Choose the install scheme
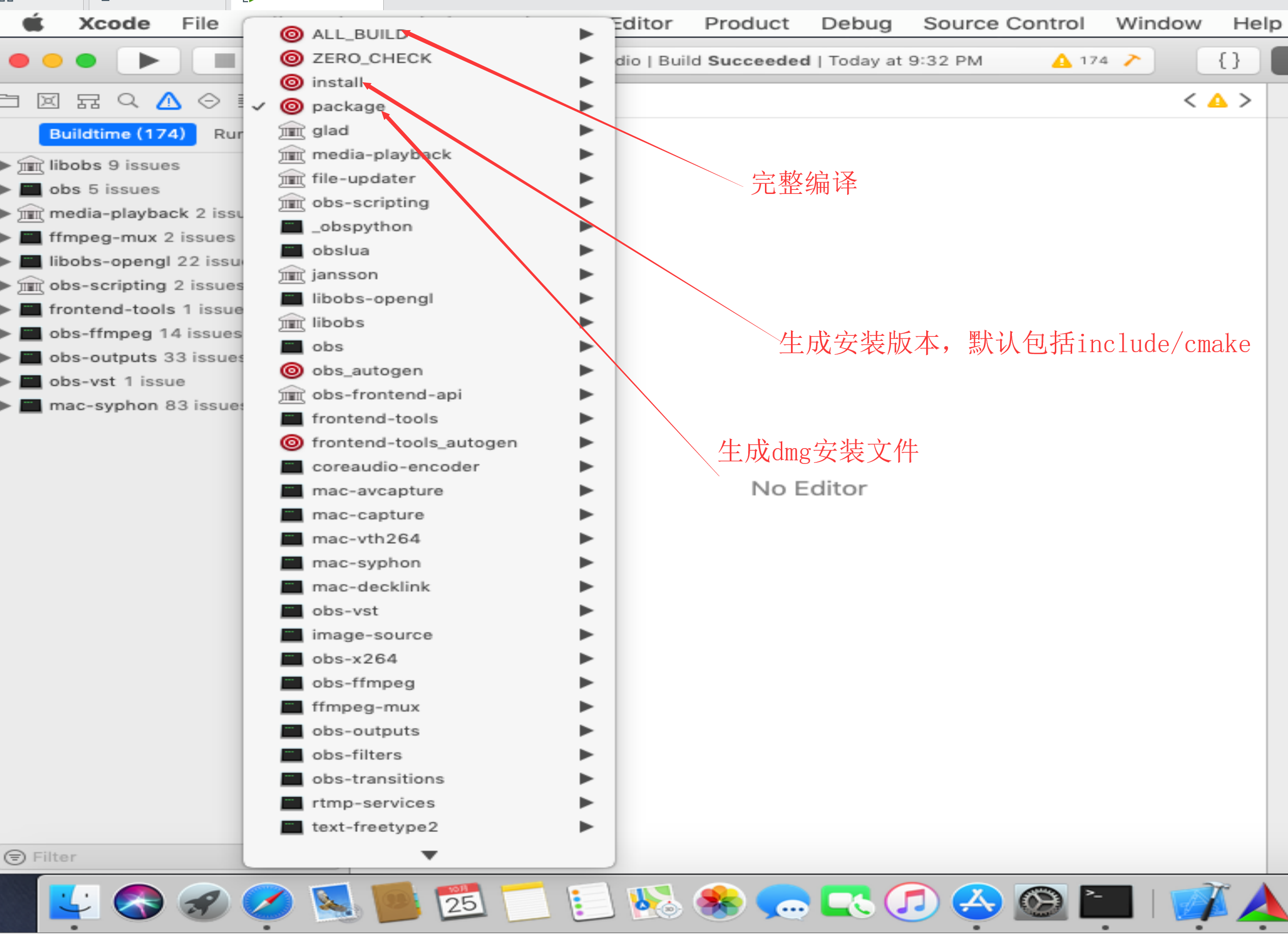The image size is (1288, 934). pyautogui.click(x=429, y=82)
